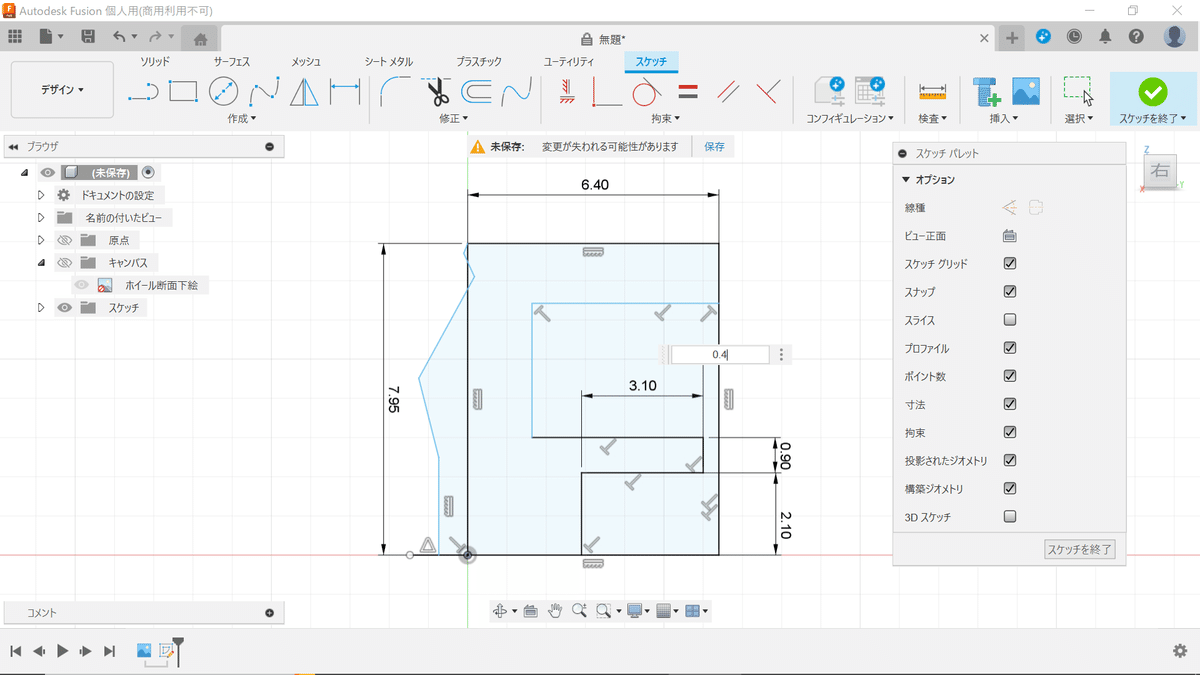
Task: Select the Mirror tool icon
Action: [x=304, y=92]
